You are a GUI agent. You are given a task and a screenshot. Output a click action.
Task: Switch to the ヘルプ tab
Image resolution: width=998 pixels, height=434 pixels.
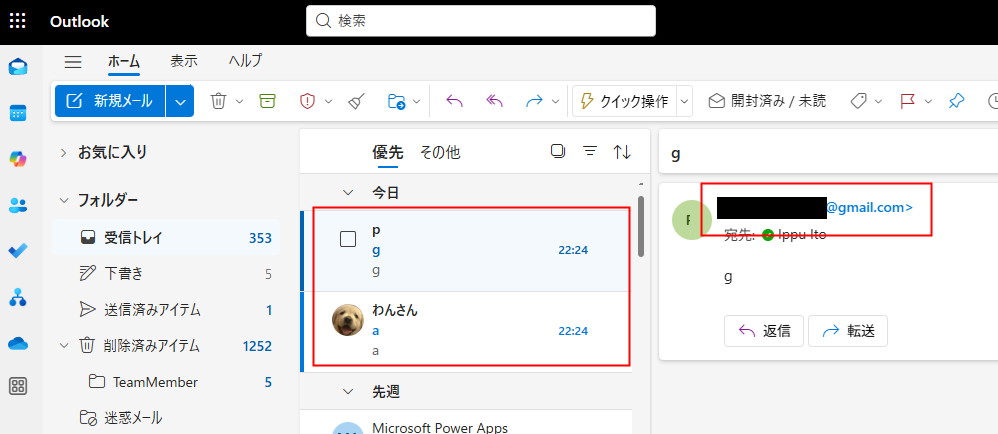(245, 61)
